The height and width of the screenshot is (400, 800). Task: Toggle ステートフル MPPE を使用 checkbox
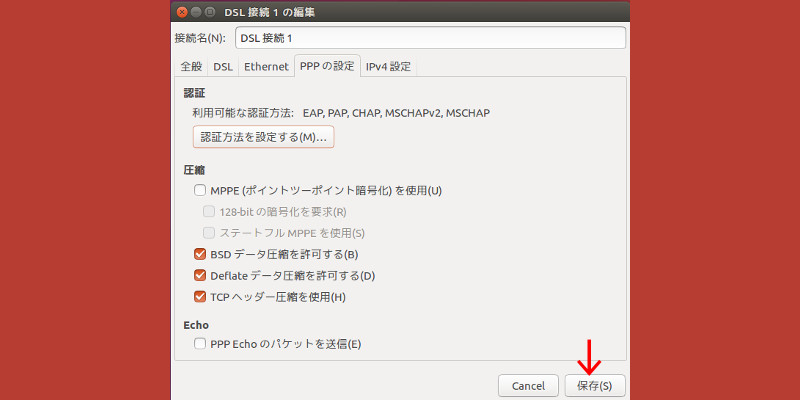[209, 233]
